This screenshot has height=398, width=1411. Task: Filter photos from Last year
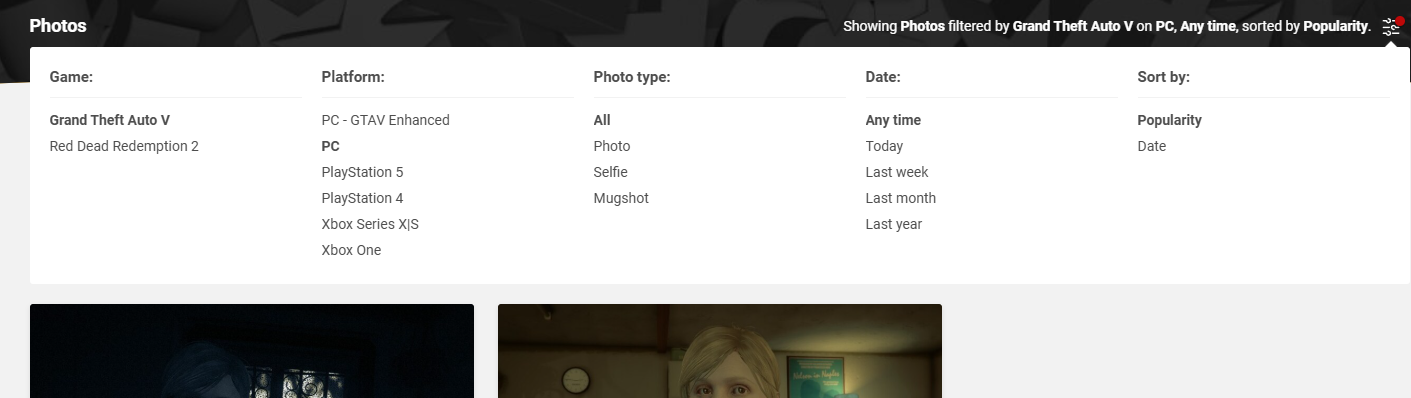tap(894, 224)
